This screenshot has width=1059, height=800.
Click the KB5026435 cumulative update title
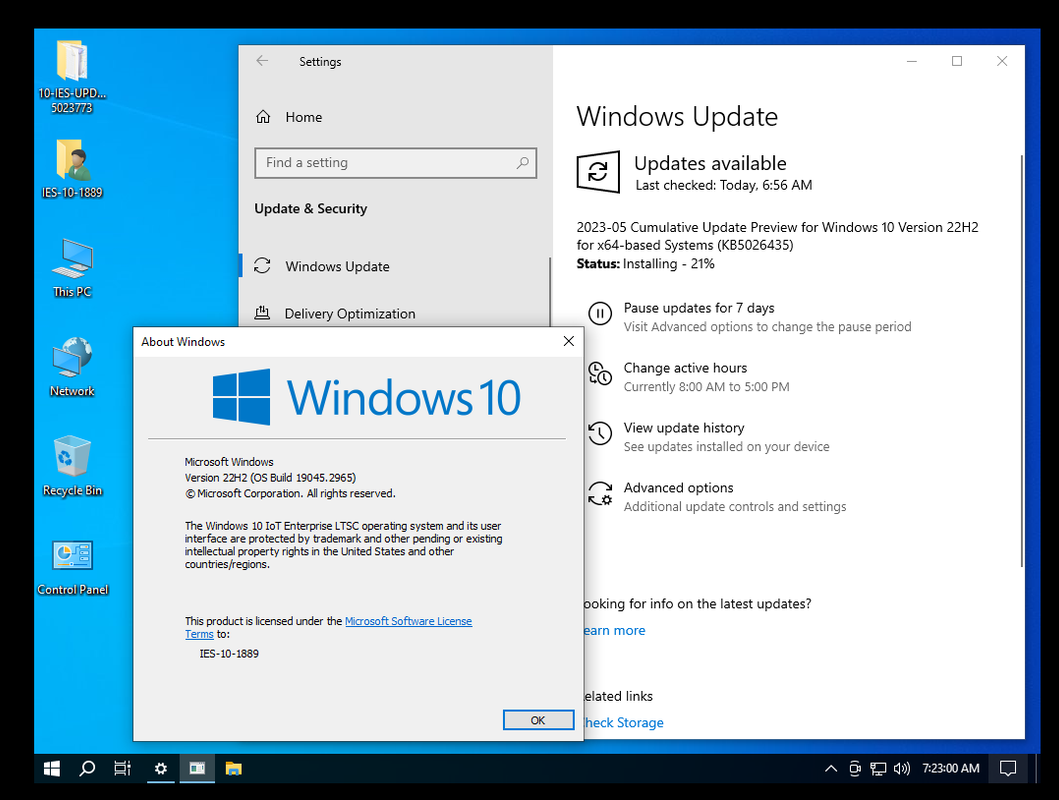click(x=777, y=236)
